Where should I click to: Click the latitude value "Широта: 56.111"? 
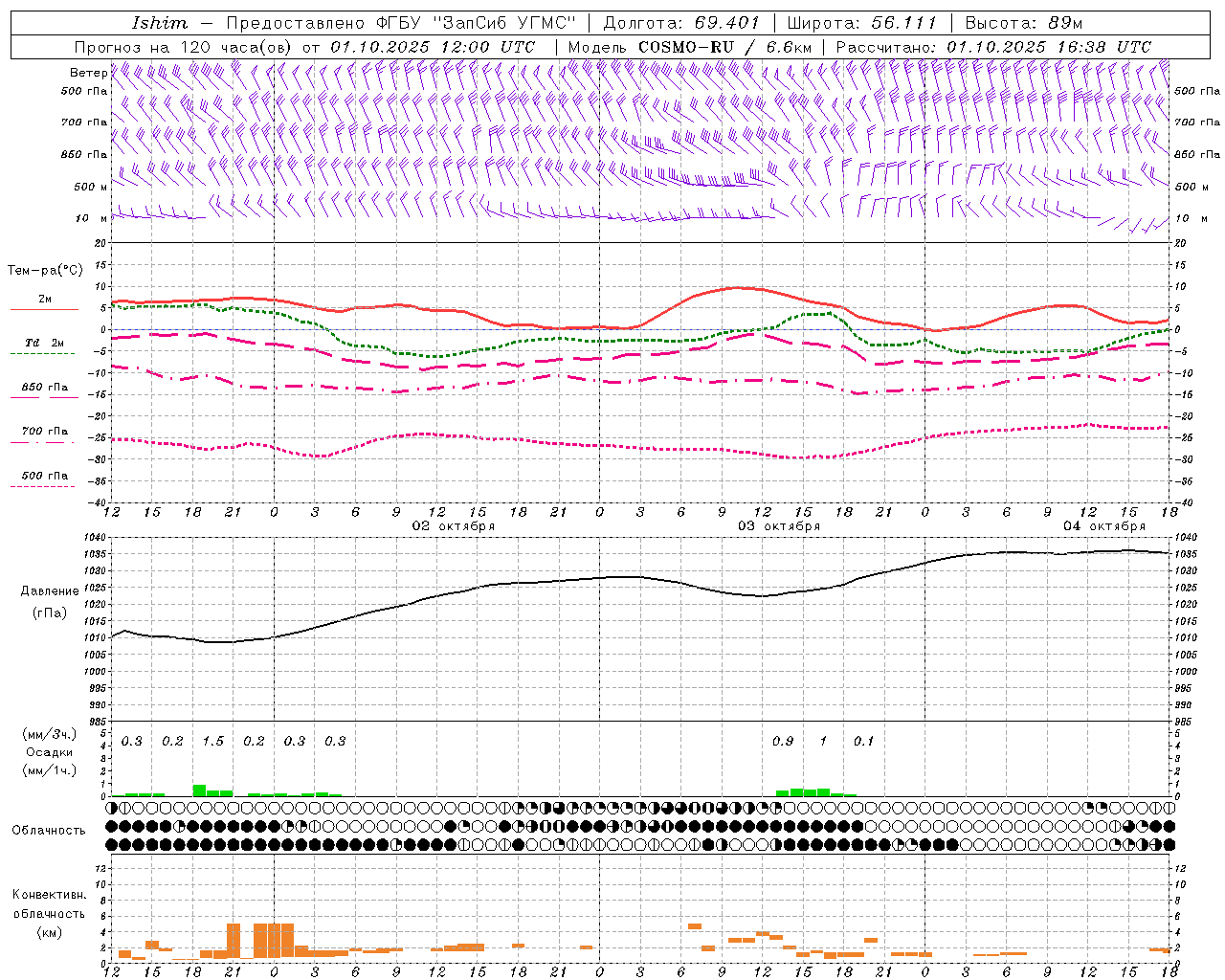pos(861,23)
